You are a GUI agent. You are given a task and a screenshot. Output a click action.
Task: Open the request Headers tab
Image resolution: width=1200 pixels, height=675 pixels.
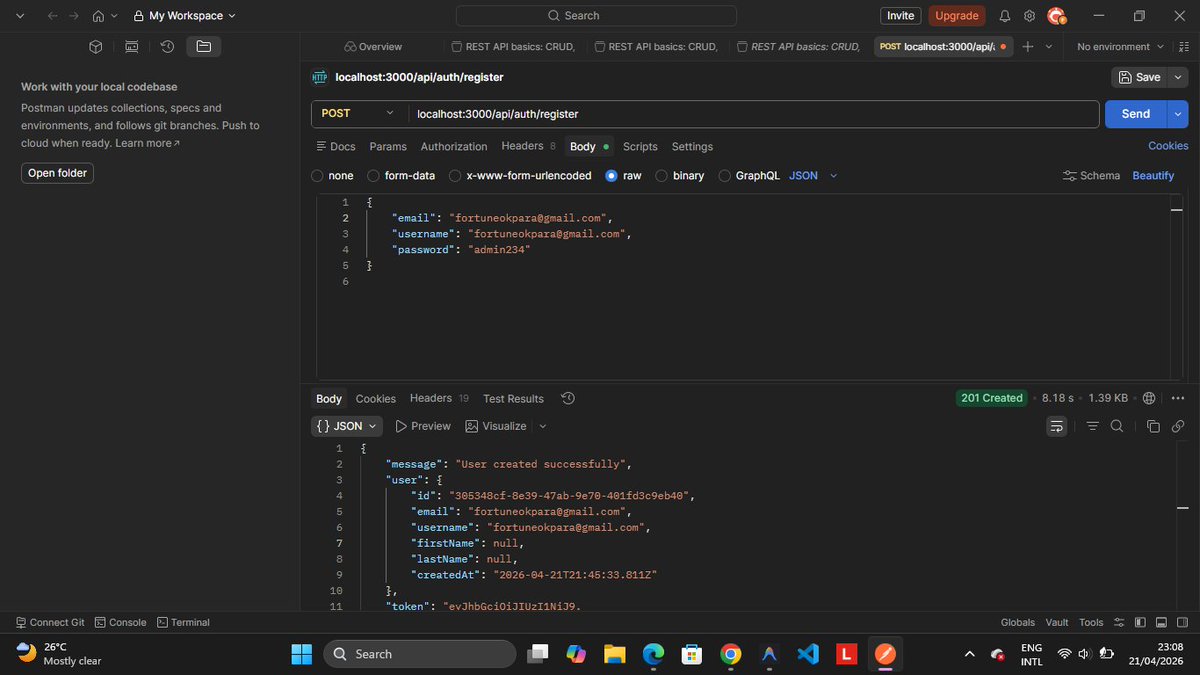[529, 146]
